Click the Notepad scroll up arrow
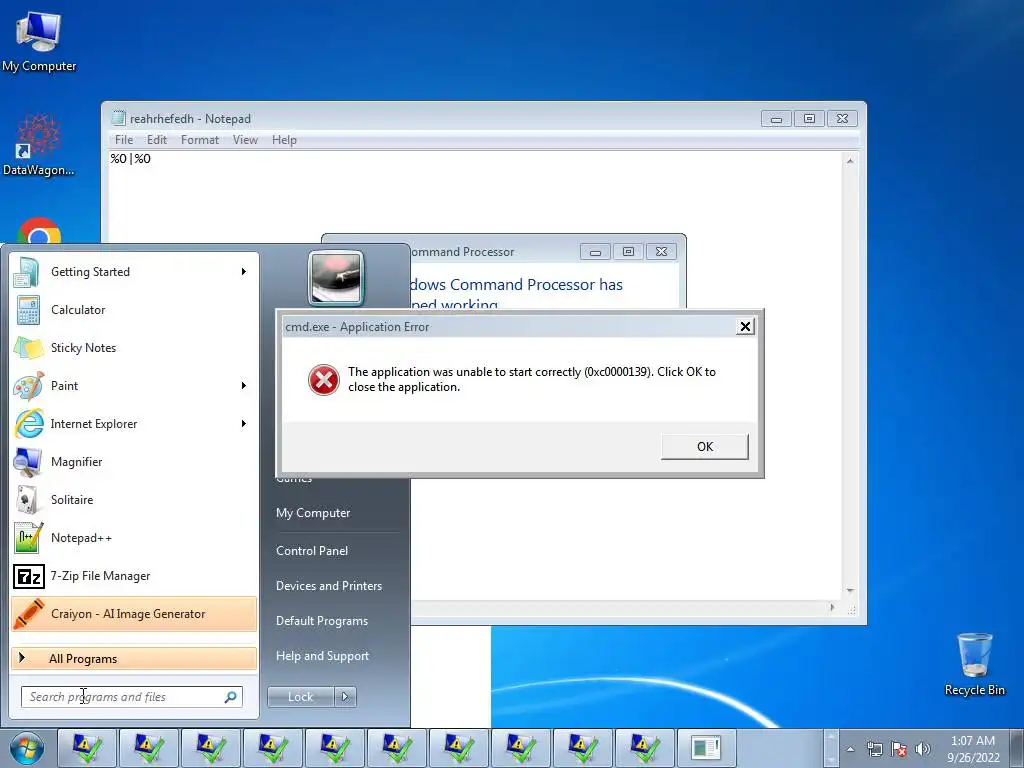This screenshot has width=1024, height=768. (850, 161)
